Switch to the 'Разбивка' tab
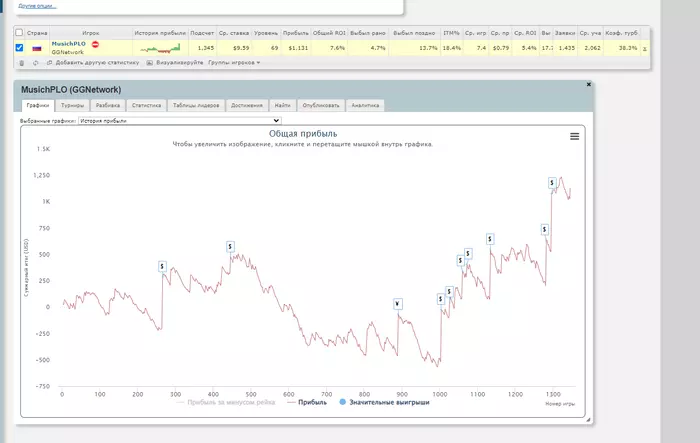The width and height of the screenshot is (700, 443). click(x=108, y=105)
